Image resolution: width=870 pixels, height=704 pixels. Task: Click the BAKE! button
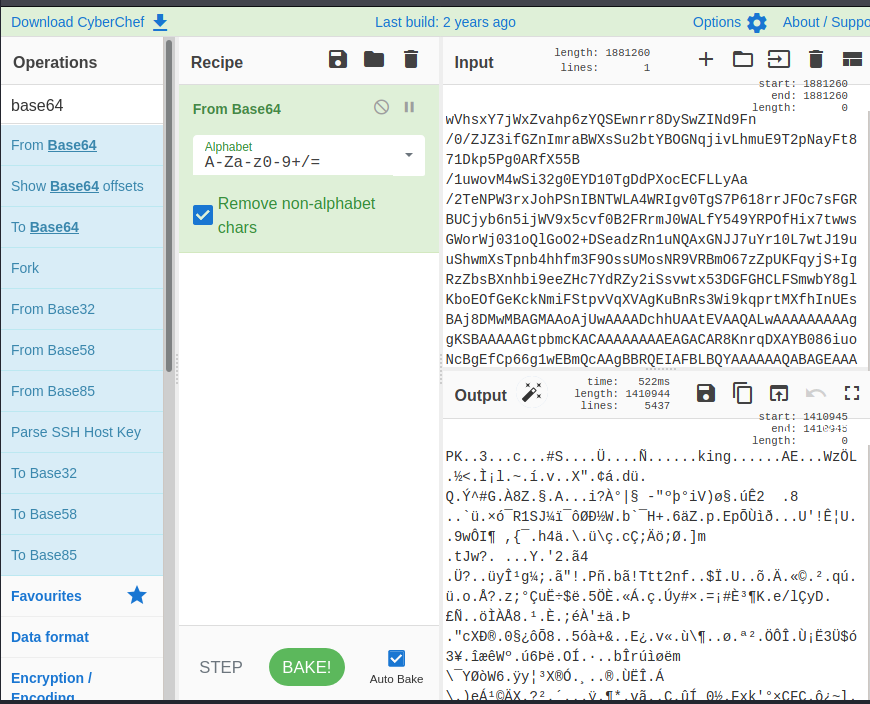coord(307,667)
